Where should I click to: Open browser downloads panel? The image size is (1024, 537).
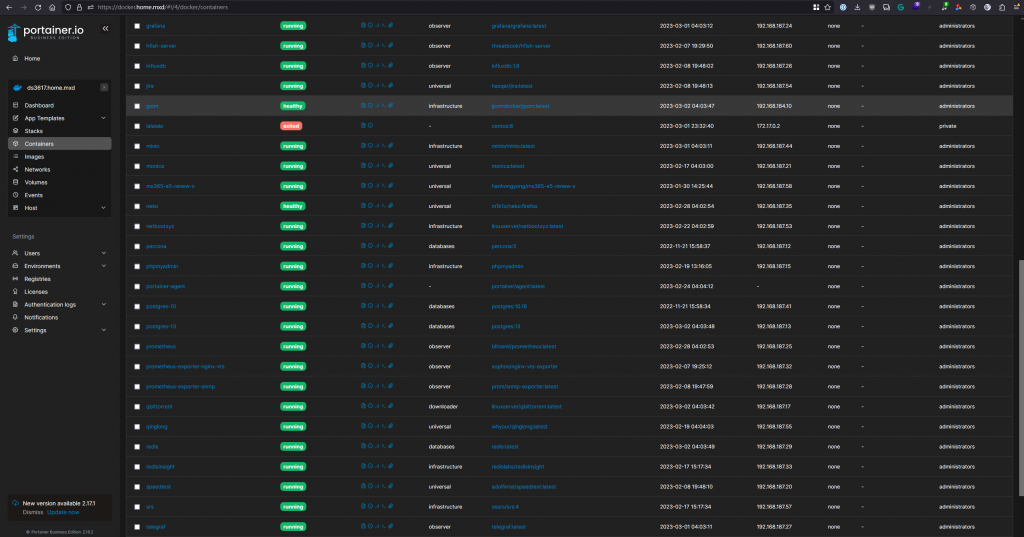(857, 7)
